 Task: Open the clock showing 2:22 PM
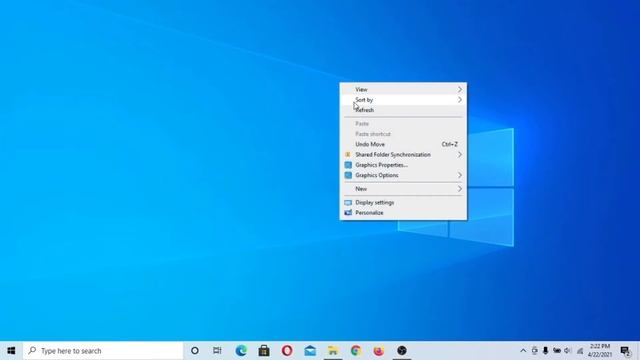pyautogui.click(x=600, y=351)
